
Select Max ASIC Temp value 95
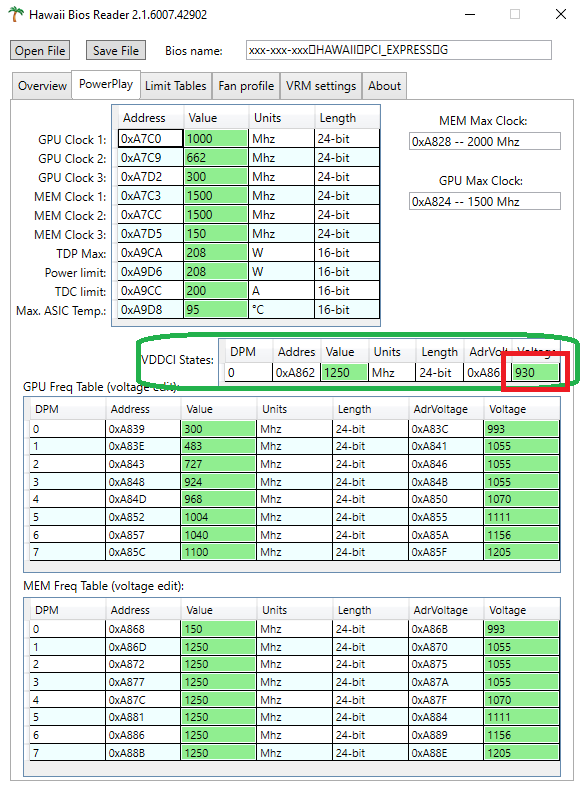216,309
